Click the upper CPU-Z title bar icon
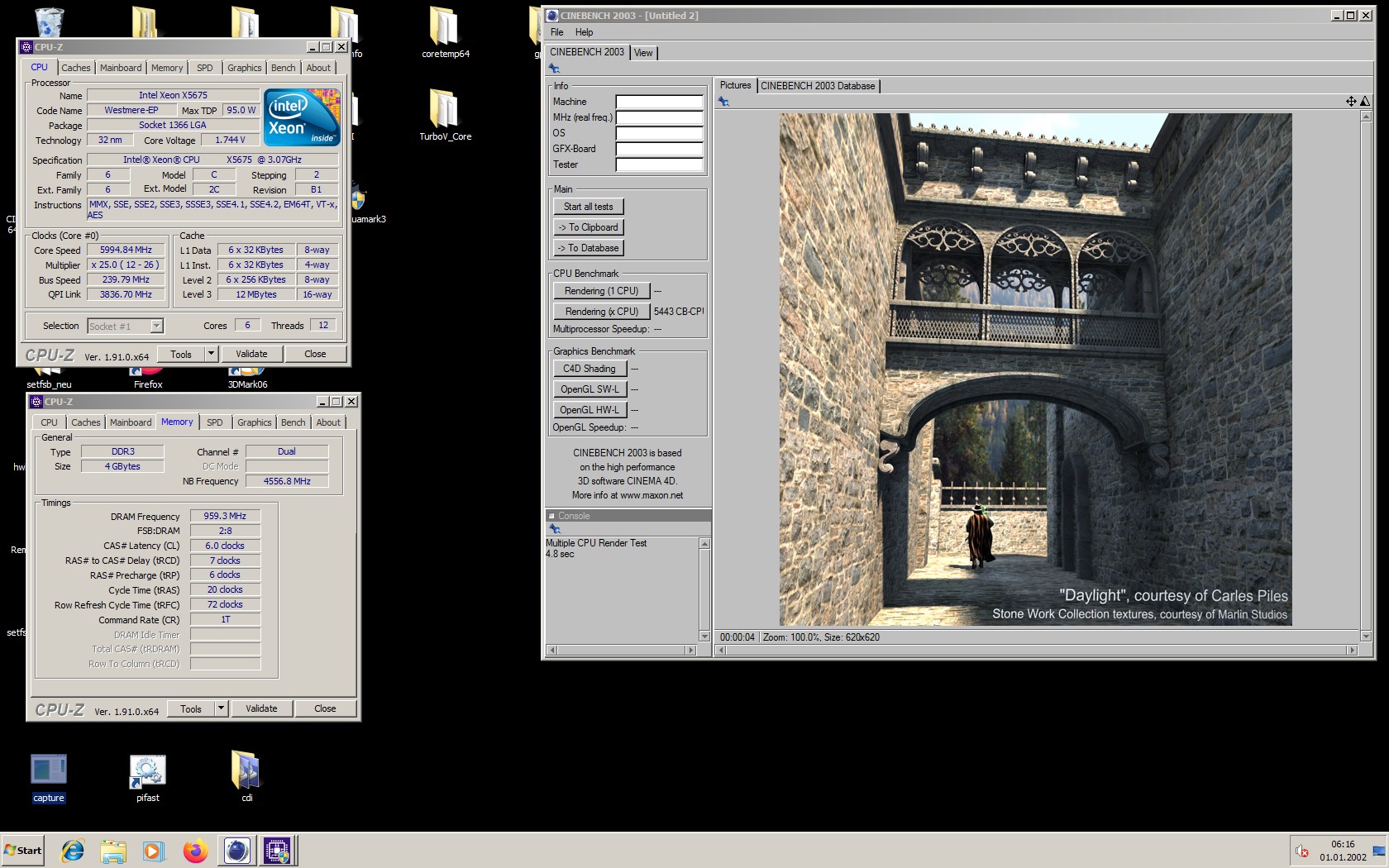This screenshot has width=1389, height=868. point(26,47)
